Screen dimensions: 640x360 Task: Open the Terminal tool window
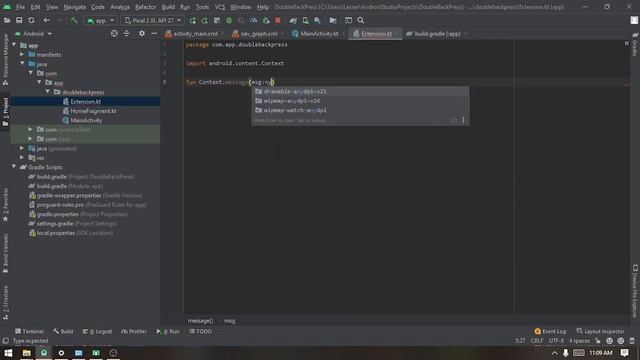pos(29,331)
